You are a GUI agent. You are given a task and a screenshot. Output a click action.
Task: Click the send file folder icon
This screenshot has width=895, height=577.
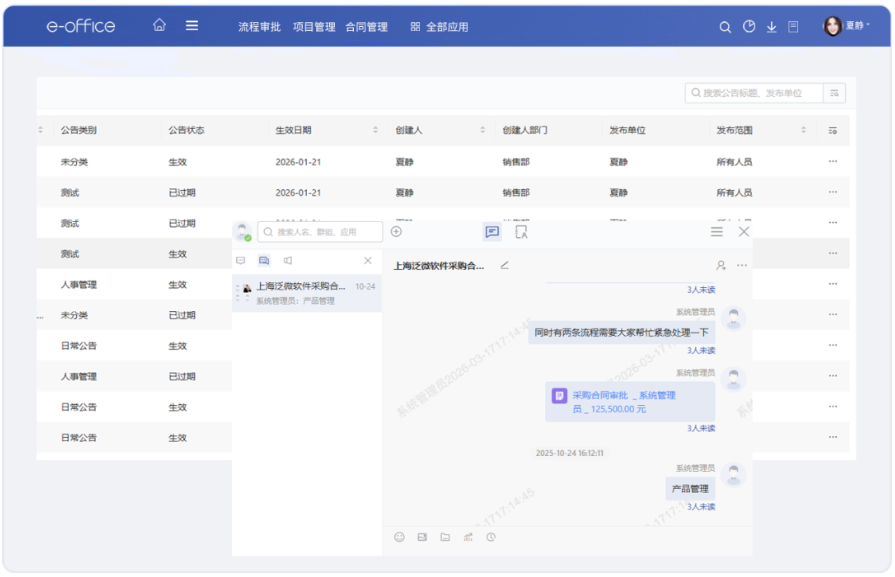(x=445, y=537)
